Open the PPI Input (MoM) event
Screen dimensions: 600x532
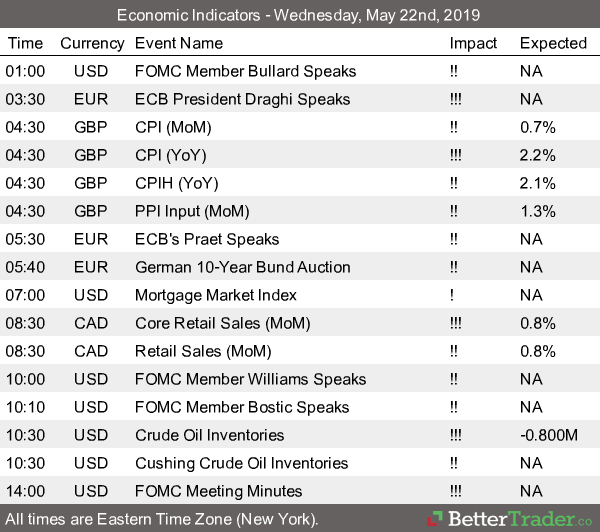[x=192, y=211]
